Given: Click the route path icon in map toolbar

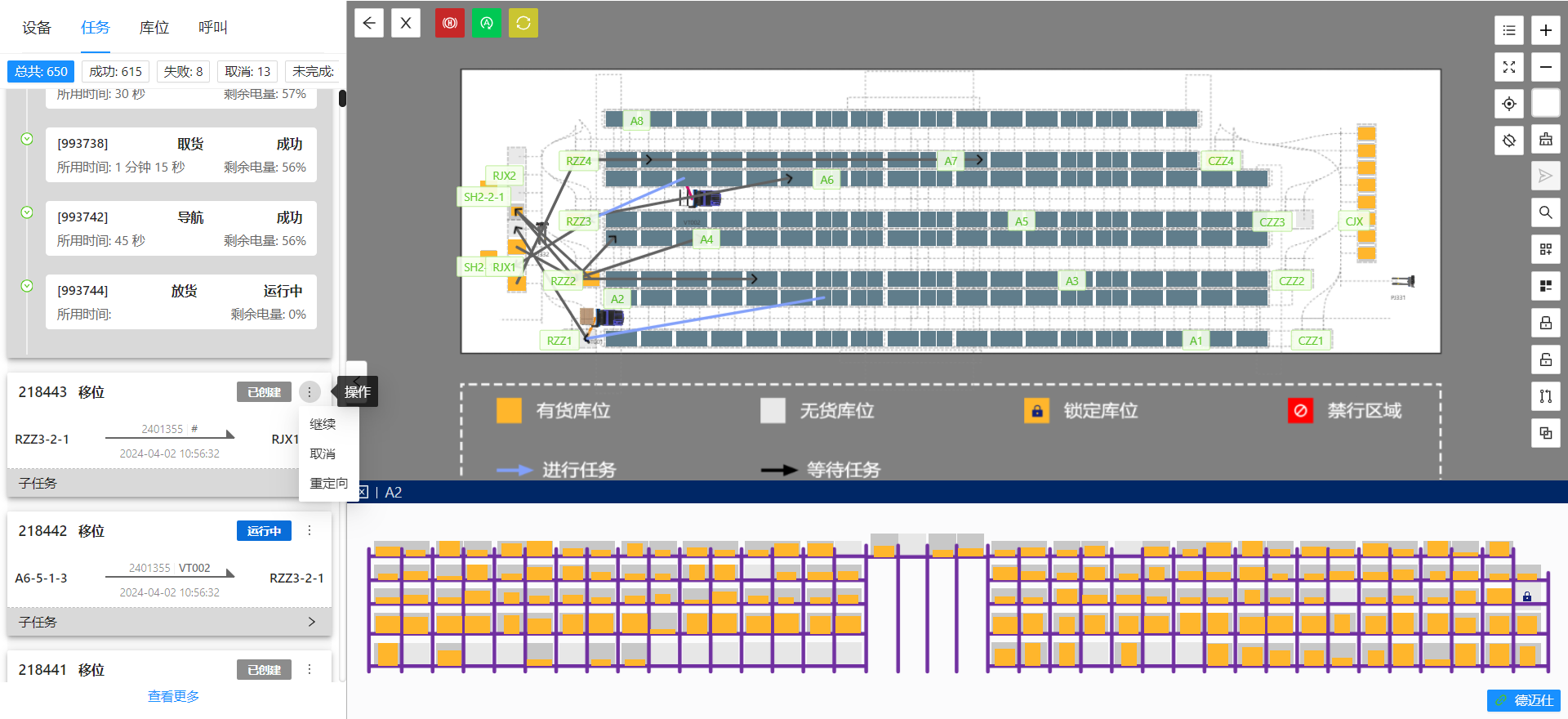Looking at the screenshot, I should (1546, 396).
